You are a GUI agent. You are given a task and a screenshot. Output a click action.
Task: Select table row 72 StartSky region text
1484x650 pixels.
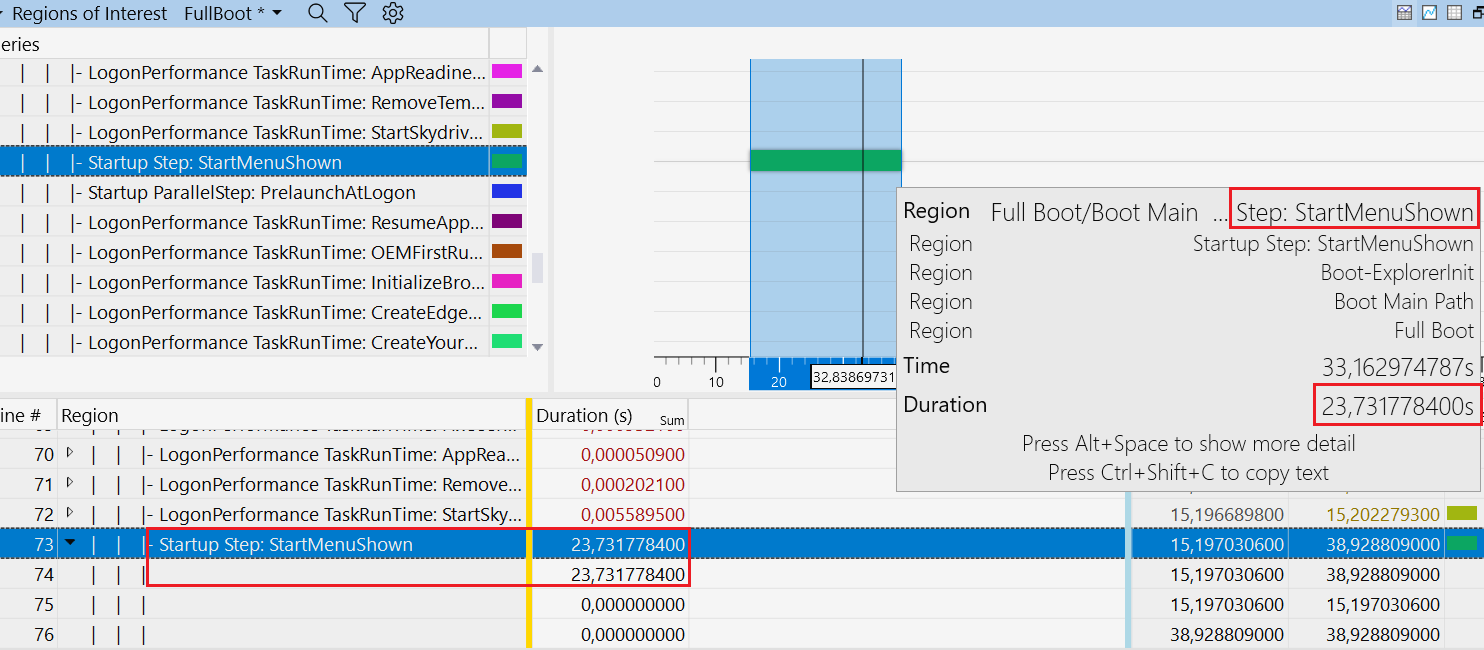coord(341,515)
